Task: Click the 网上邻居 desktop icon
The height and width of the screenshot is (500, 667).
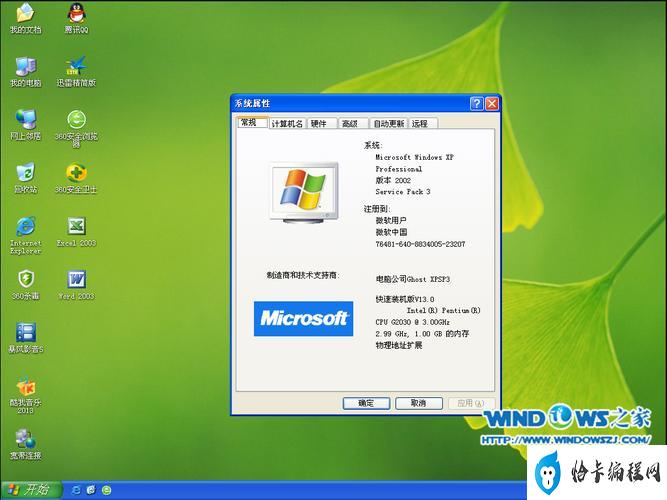Action: (26, 124)
